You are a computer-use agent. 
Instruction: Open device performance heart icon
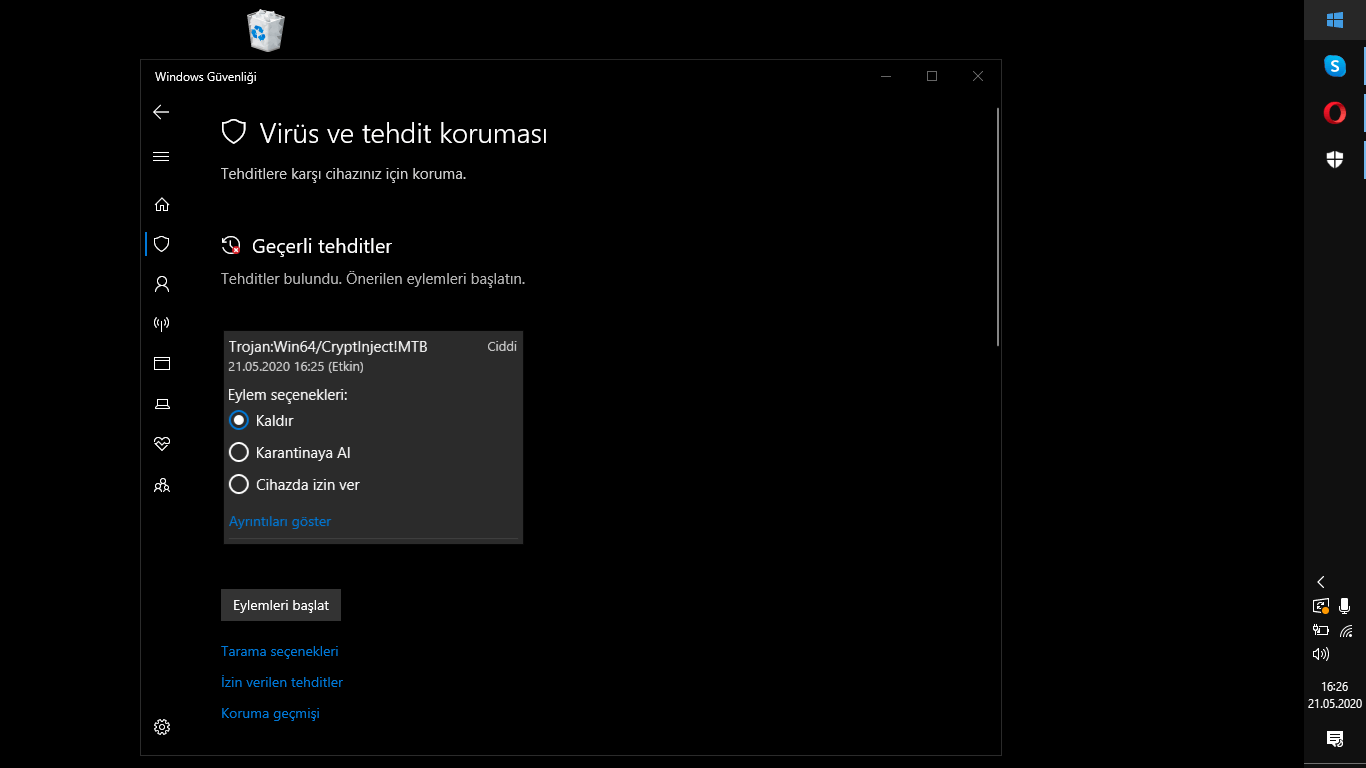point(162,444)
